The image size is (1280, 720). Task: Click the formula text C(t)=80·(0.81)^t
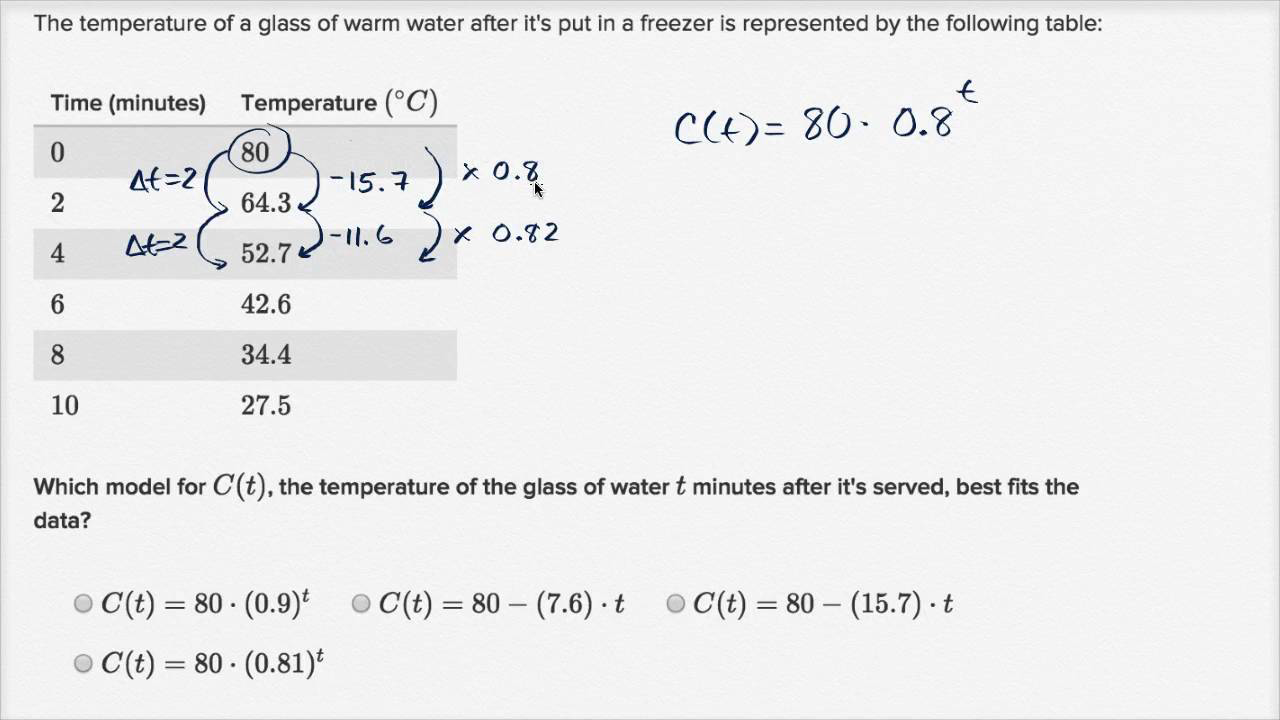tap(213, 662)
